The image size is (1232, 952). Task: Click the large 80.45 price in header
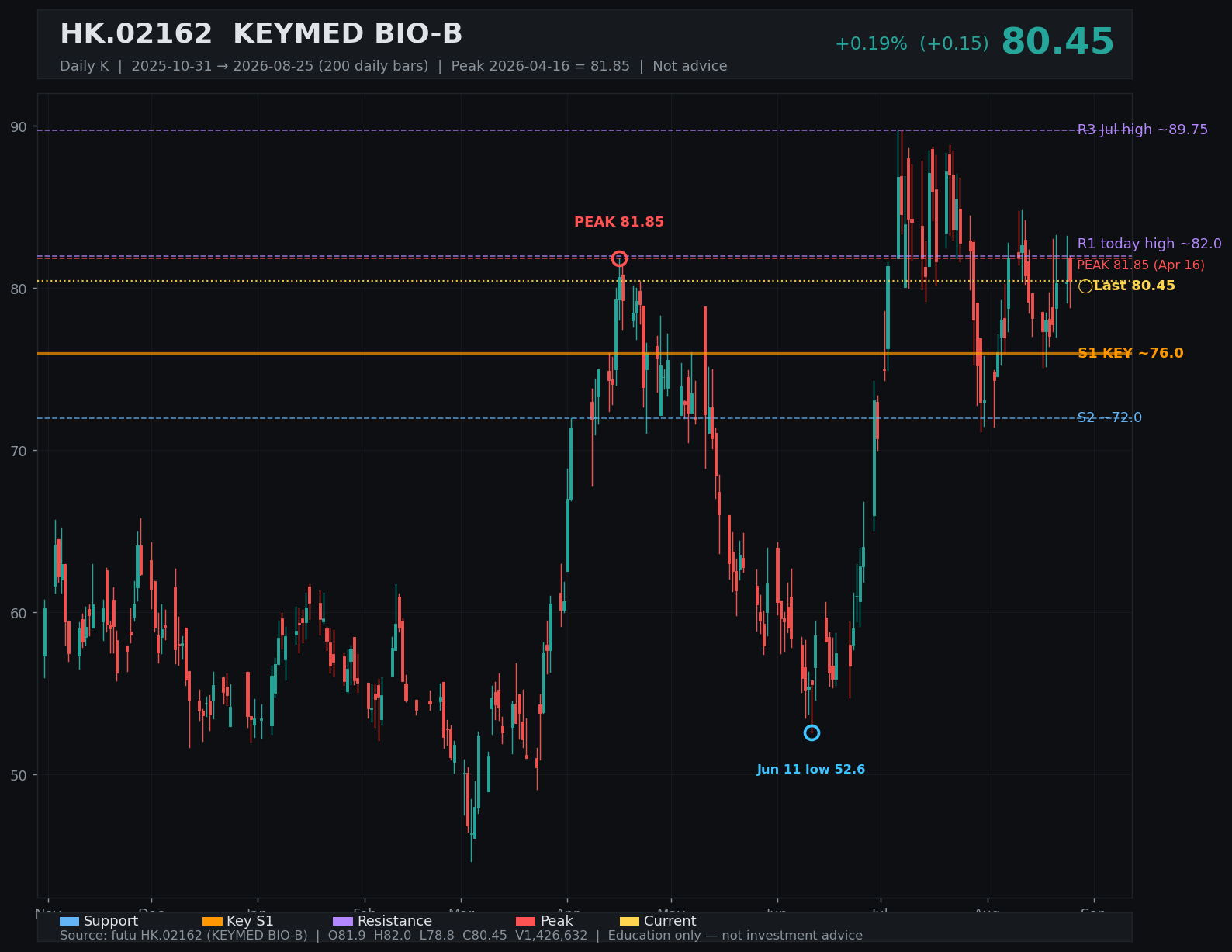(x=1057, y=42)
